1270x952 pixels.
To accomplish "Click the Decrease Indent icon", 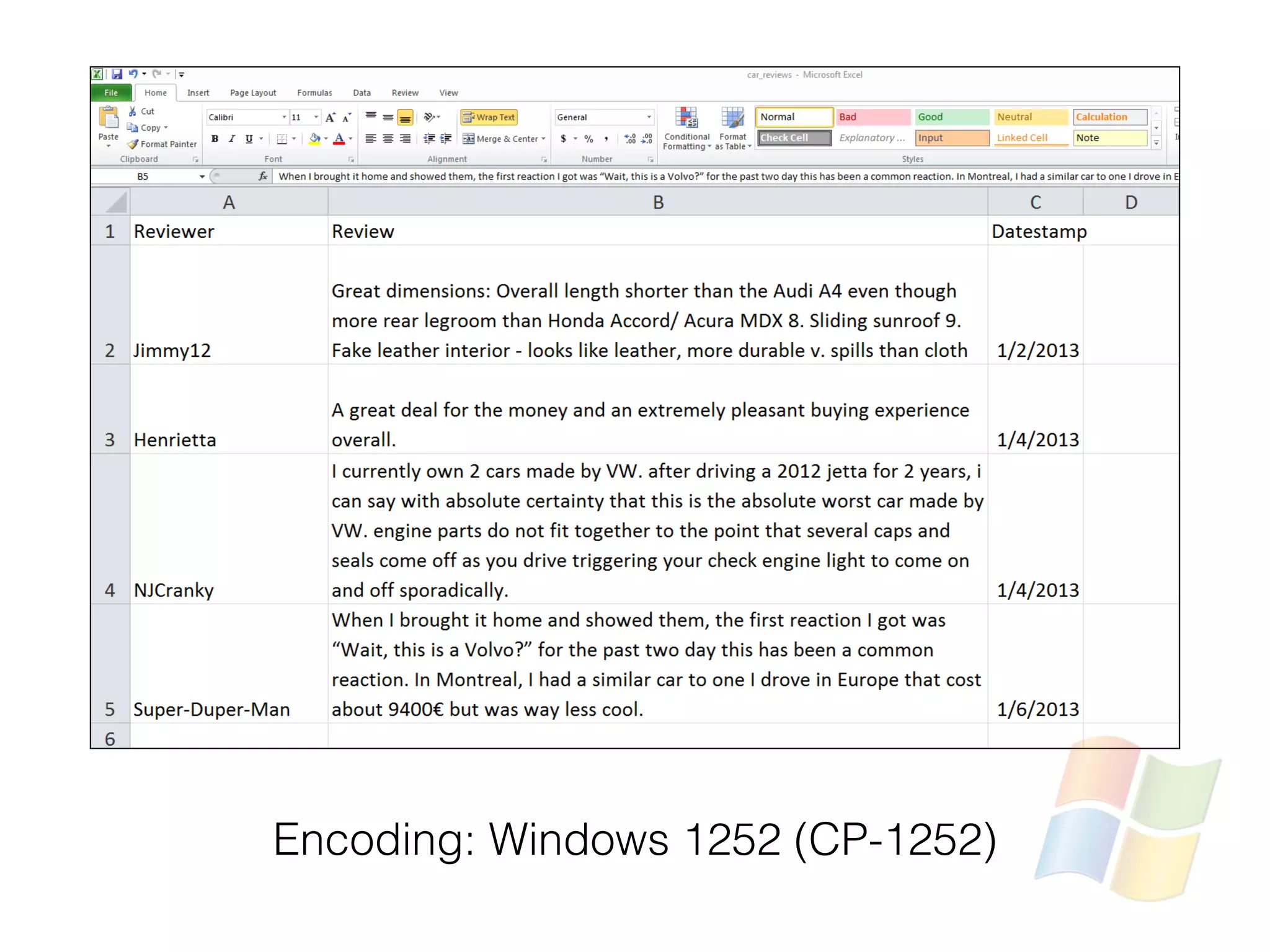I will [x=429, y=138].
